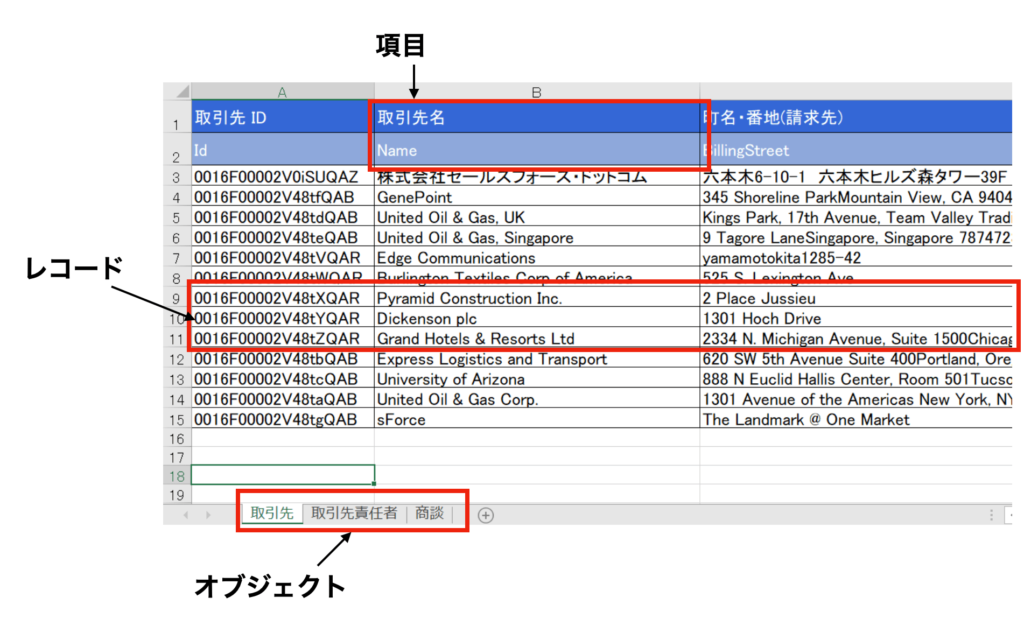
Task: Select the 2 Place Jussieu cell
Action: tap(856, 298)
